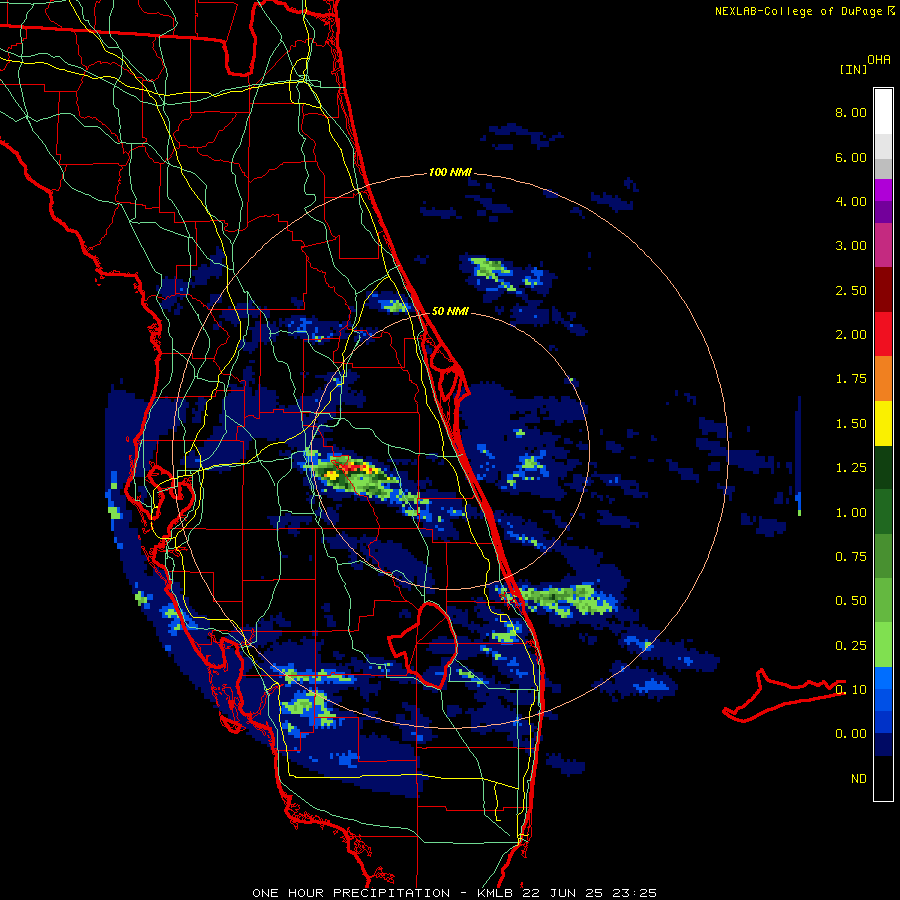Click the 0.75 legend value

[851, 557]
